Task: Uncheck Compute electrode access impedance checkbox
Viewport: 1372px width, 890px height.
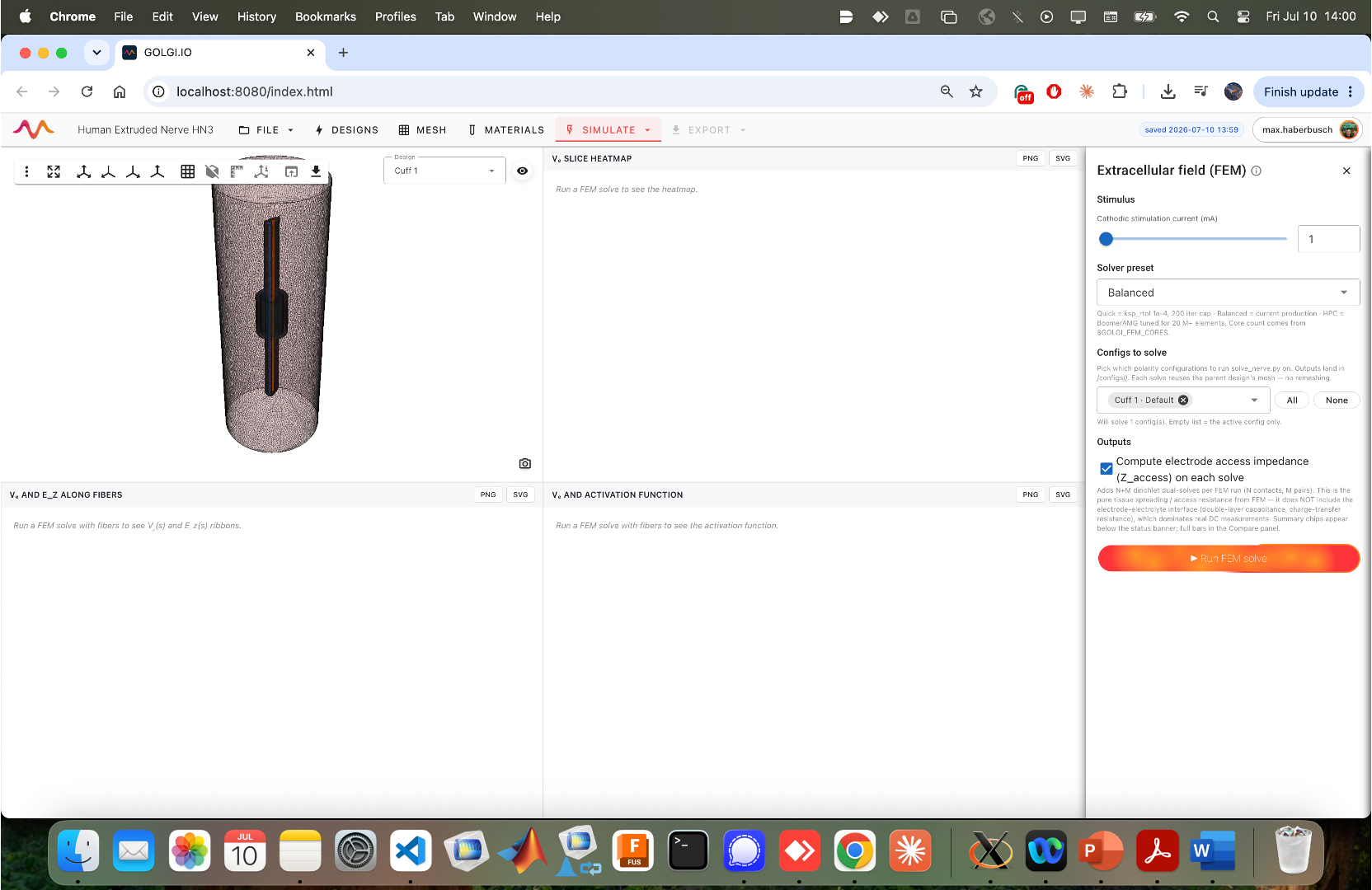Action: [x=1107, y=469]
